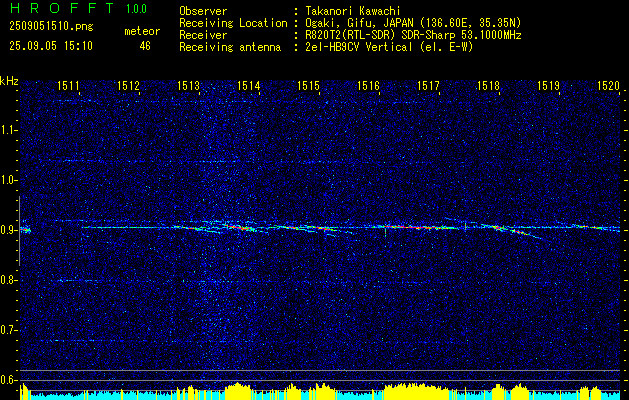The height and width of the screenshot is (400, 629).
Task: Click the HROFFT program title text
Action: 63,8
